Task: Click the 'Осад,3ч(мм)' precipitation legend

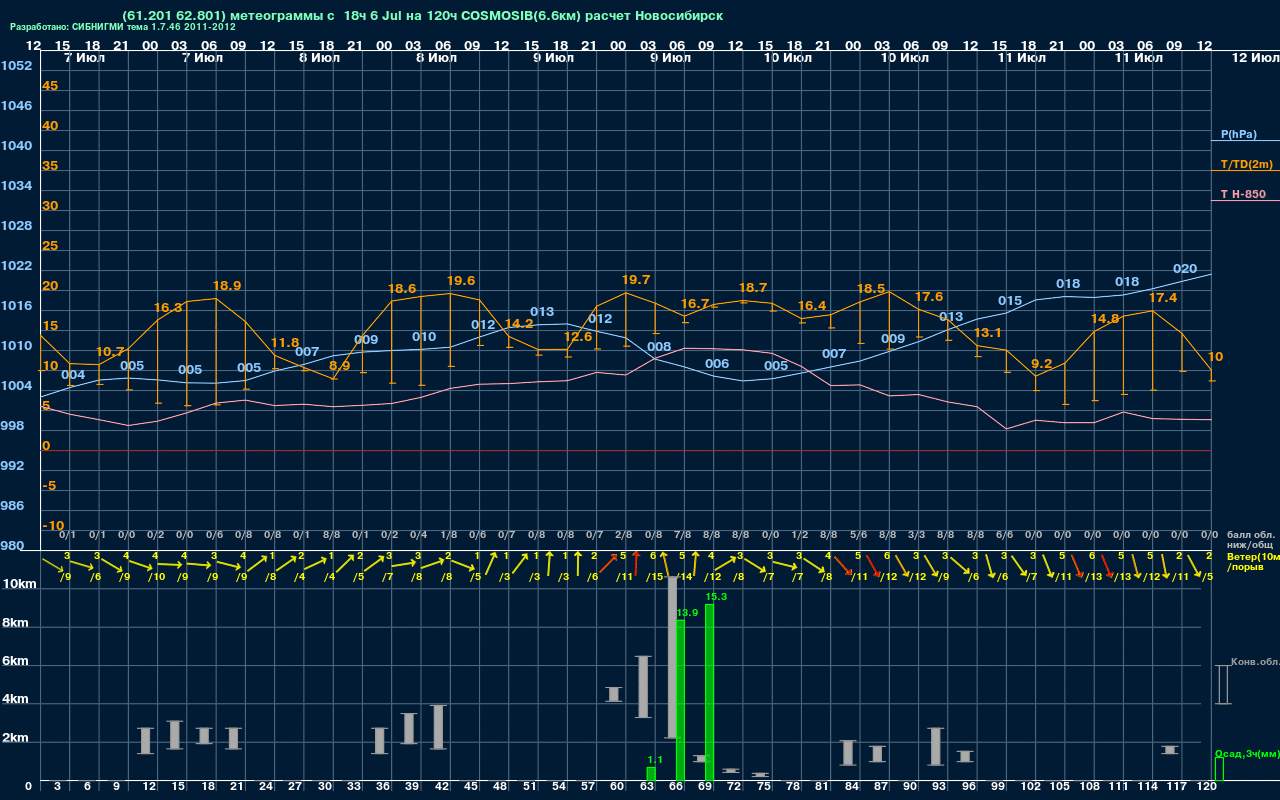Action: tap(1246, 753)
